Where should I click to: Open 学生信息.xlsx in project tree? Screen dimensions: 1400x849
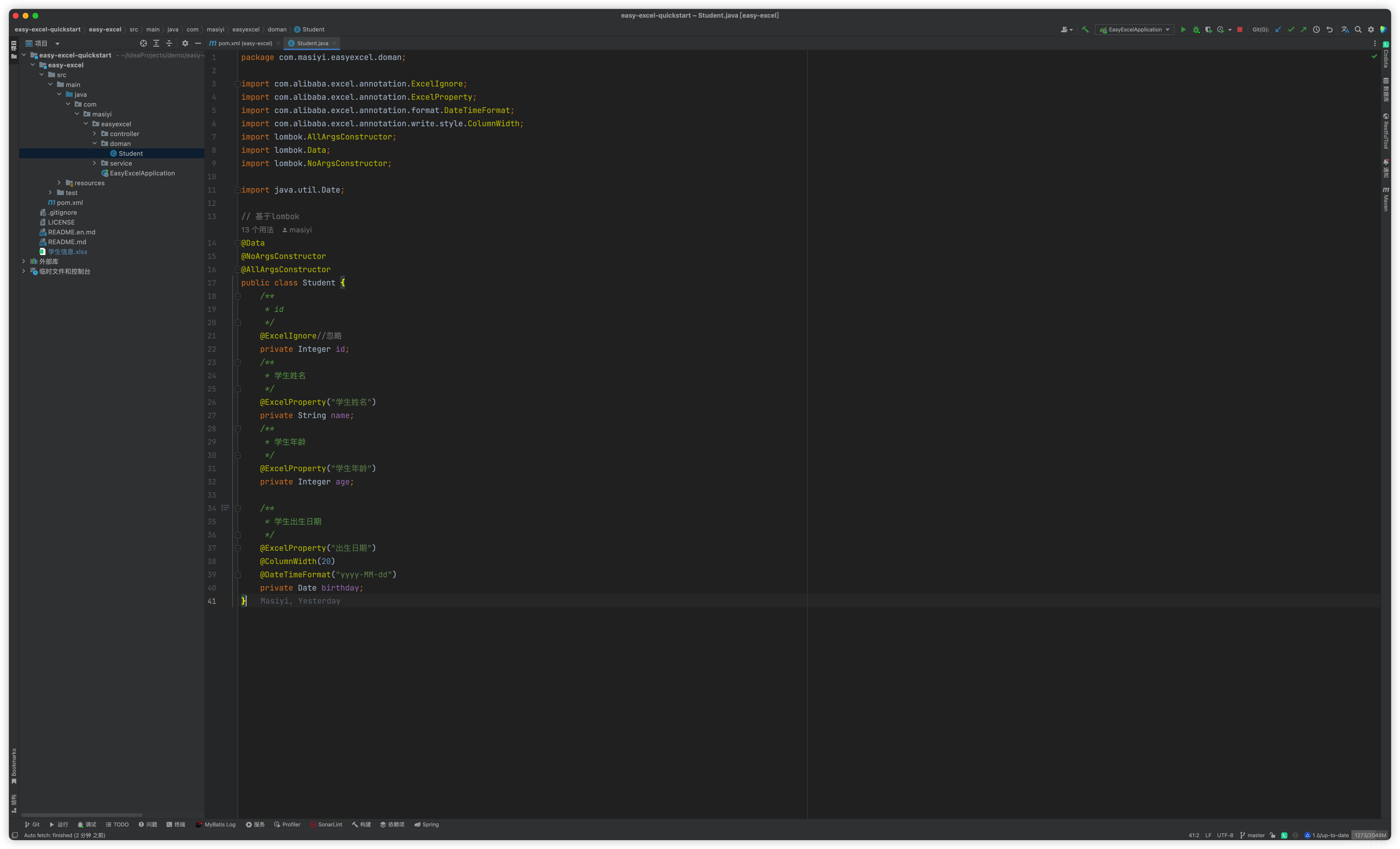coord(68,252)
